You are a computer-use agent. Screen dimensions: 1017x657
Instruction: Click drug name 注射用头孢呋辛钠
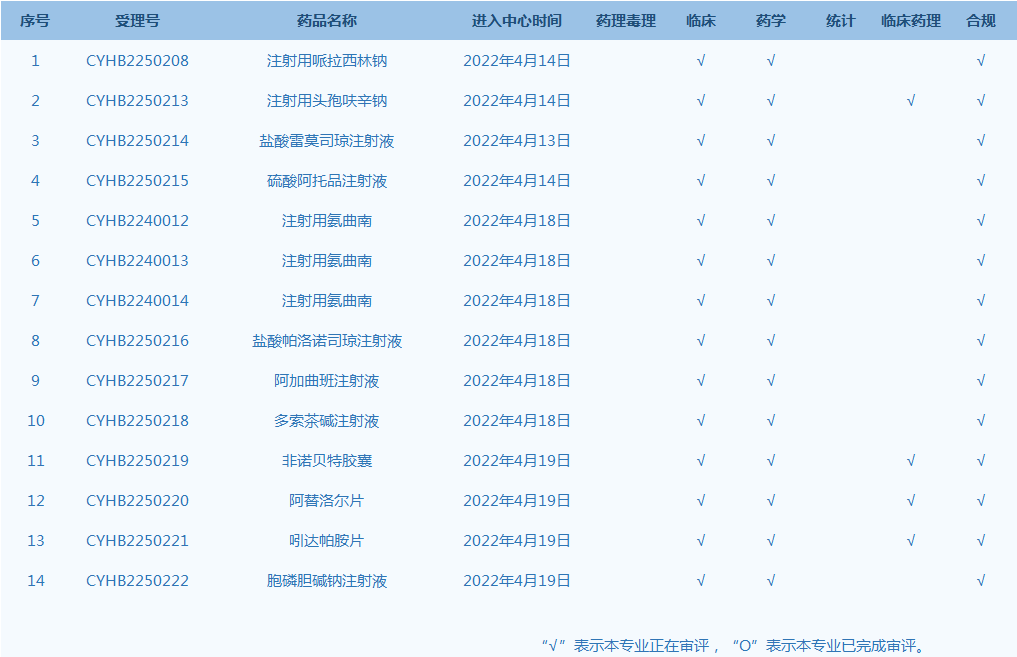(327, 101)
